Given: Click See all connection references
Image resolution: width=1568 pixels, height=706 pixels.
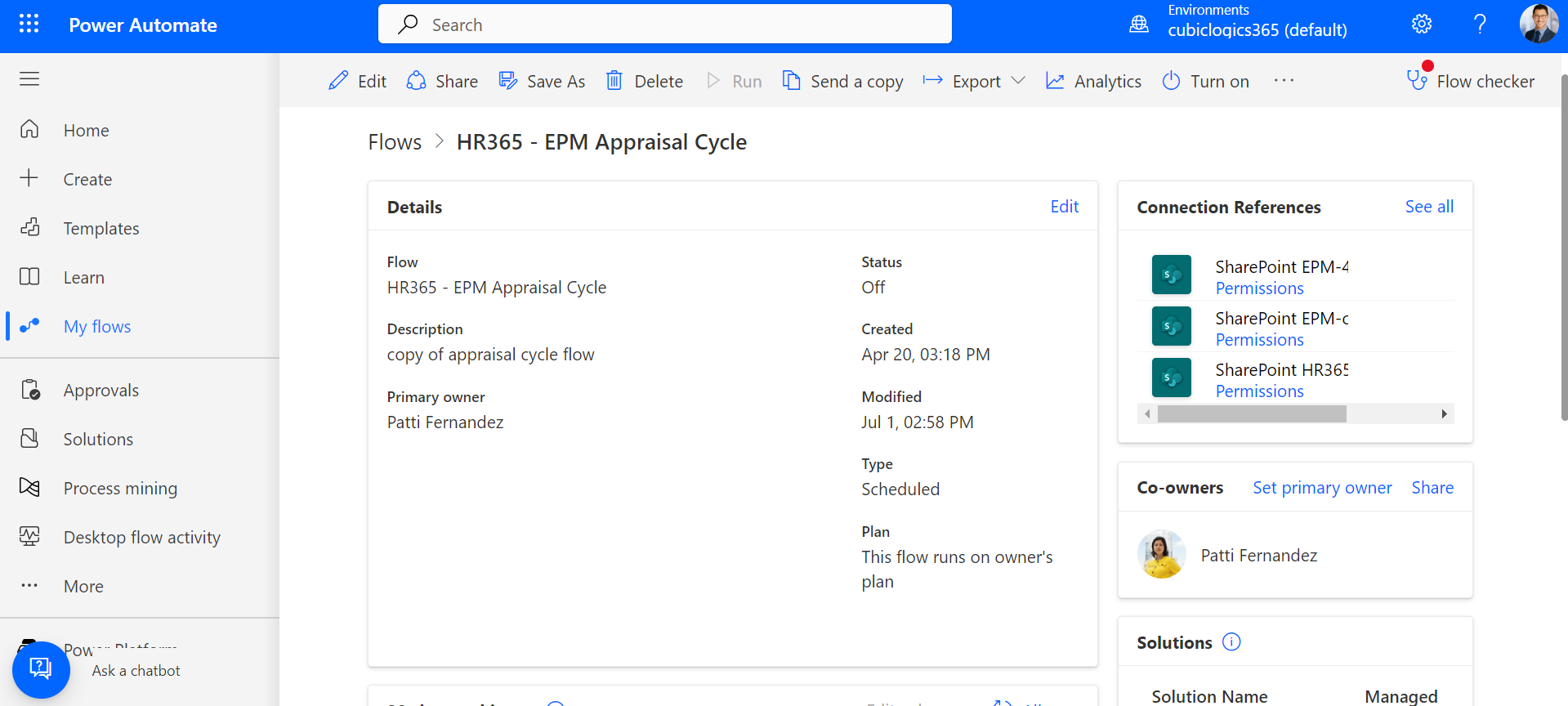Looking at the screenshot, I should point(1429,207).
